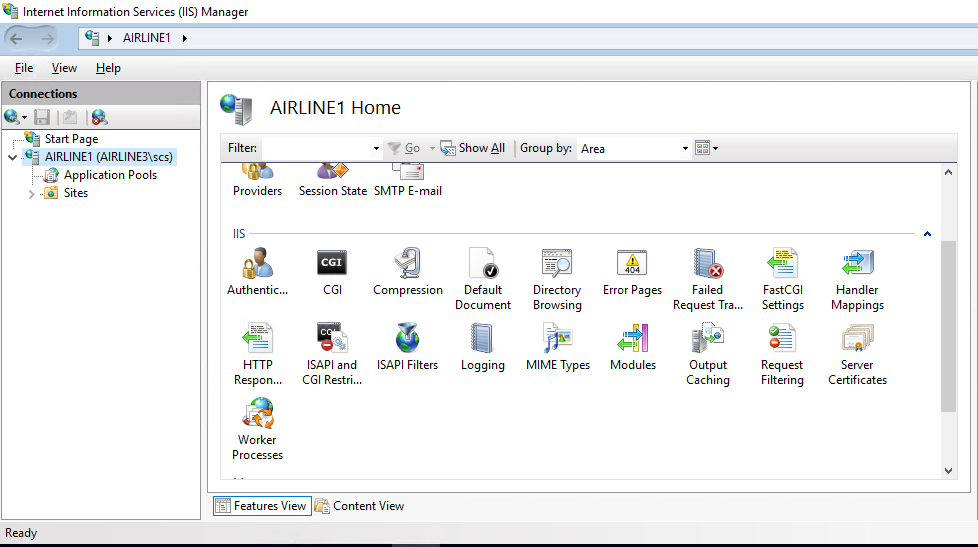Open Directory Browsing feature
The height and width of the screenshot is (547, 978).
coord(557,279)
